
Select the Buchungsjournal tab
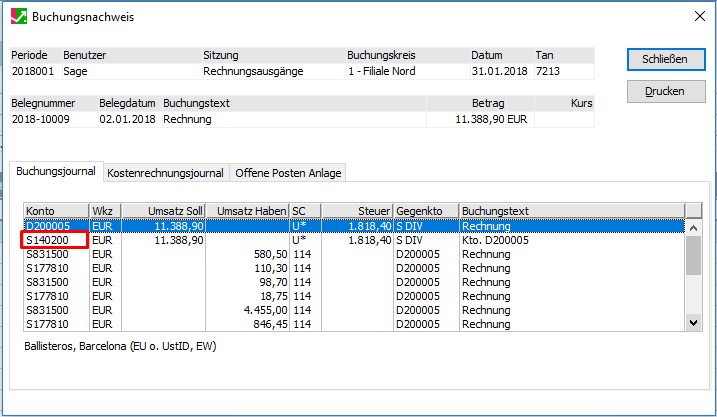[56, 171]
